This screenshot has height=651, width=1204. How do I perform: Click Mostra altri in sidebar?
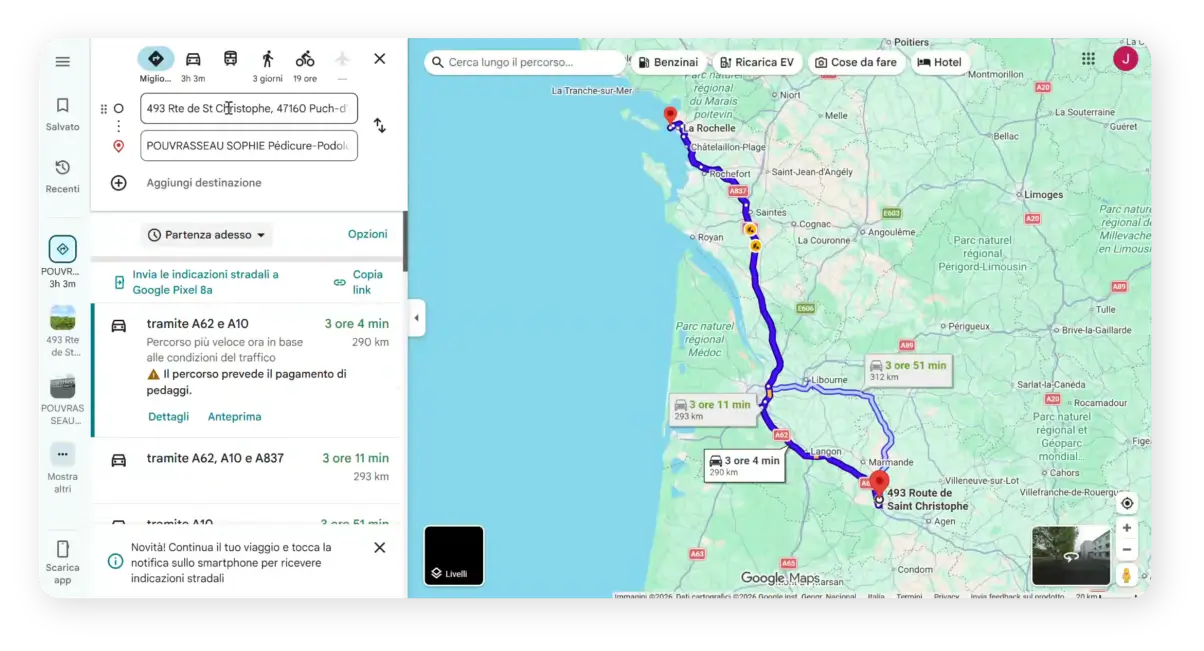(62, 468)
